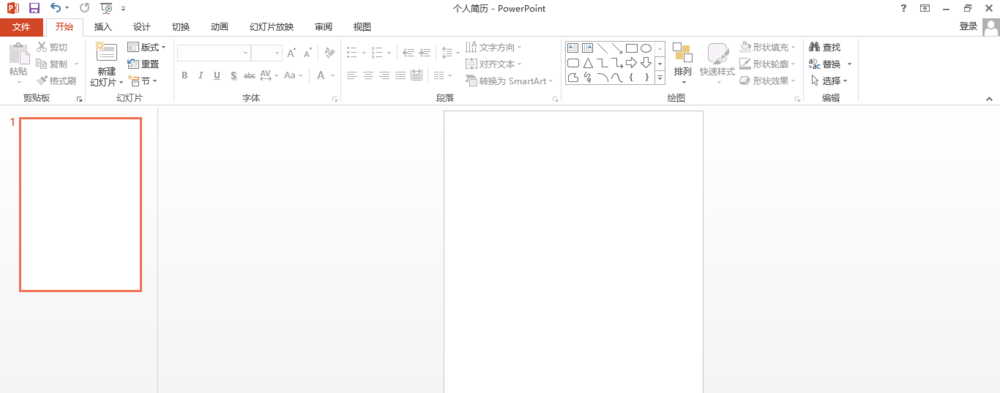Open the 文件 tab

tap(22, 27)
